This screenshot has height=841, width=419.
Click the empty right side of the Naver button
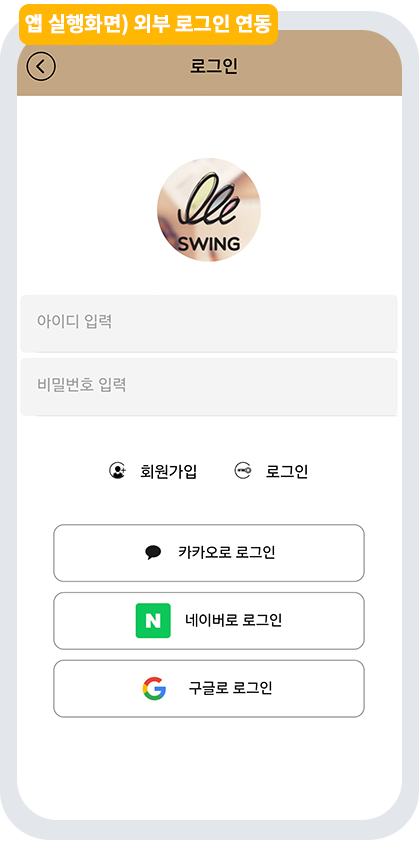pos(325,621)
